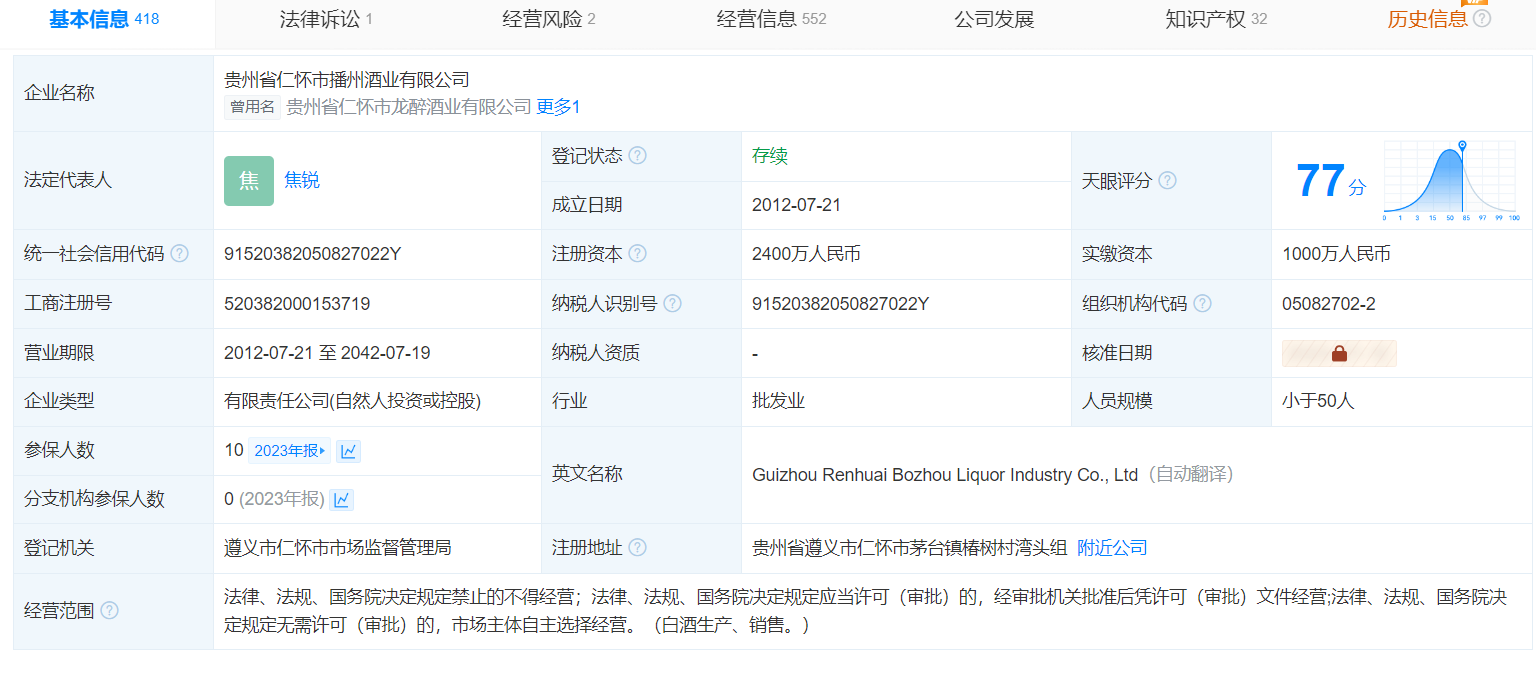
Task: Click 更多1 former names link
Action: (x=558, y=107)
